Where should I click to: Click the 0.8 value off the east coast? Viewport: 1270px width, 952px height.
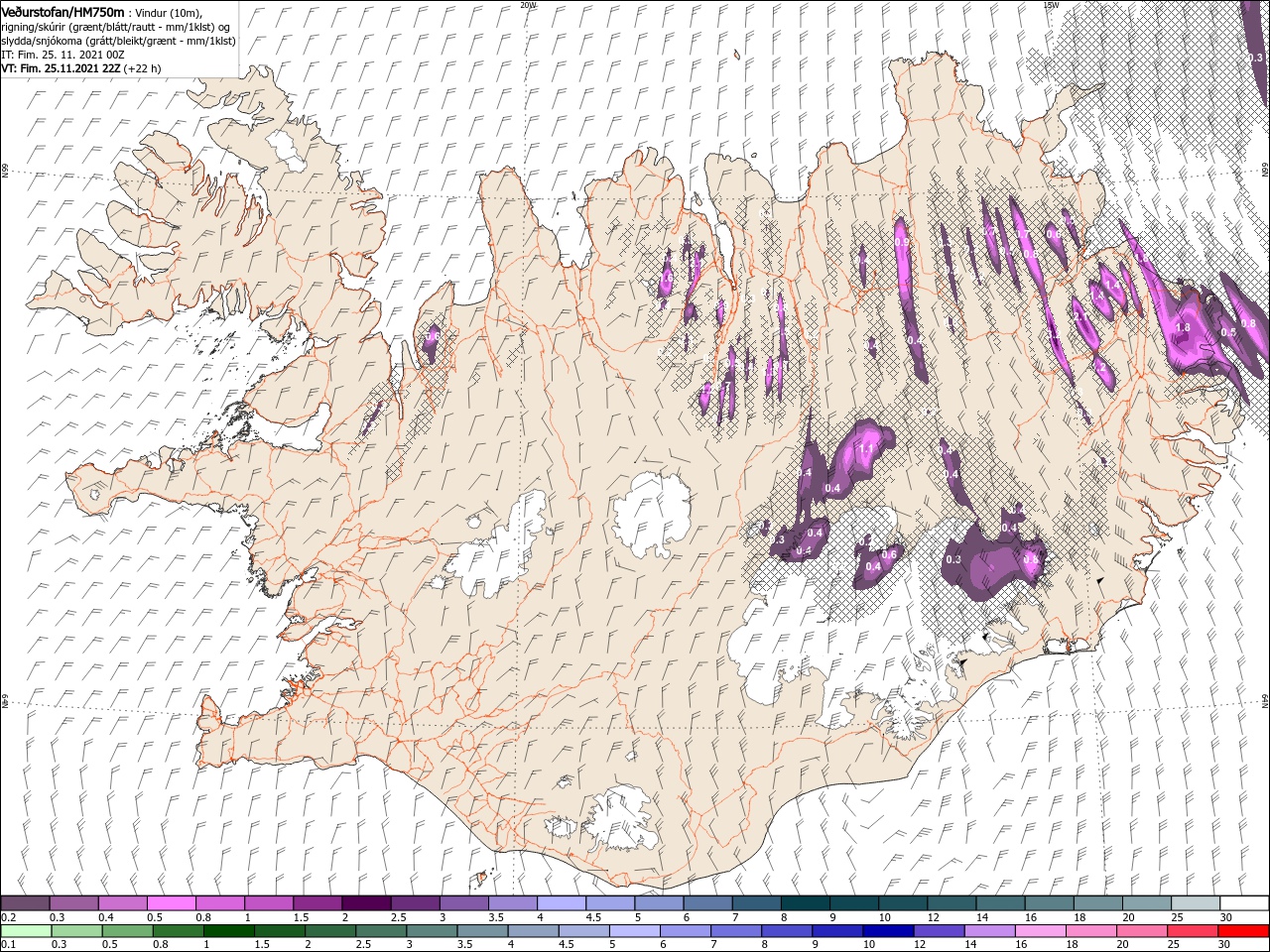point(1249,324)
